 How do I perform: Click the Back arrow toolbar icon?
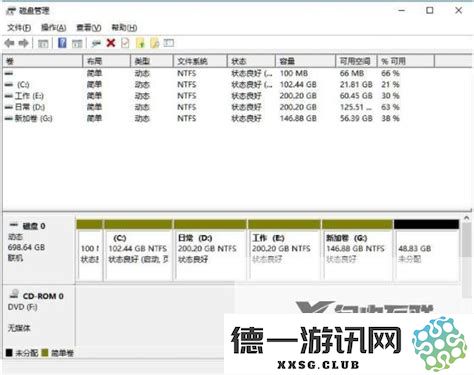tap(9, 43)
